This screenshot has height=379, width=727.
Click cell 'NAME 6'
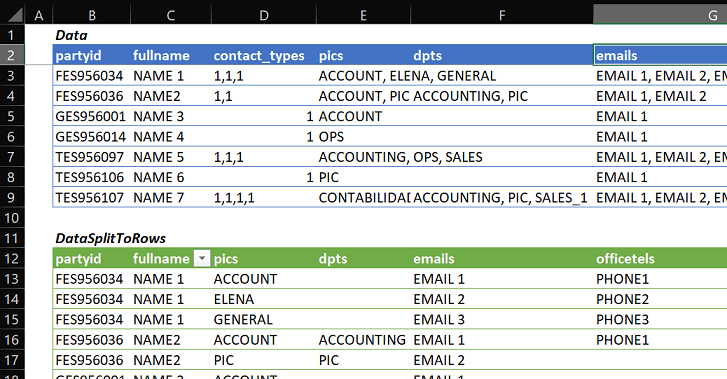pos(171,177)
